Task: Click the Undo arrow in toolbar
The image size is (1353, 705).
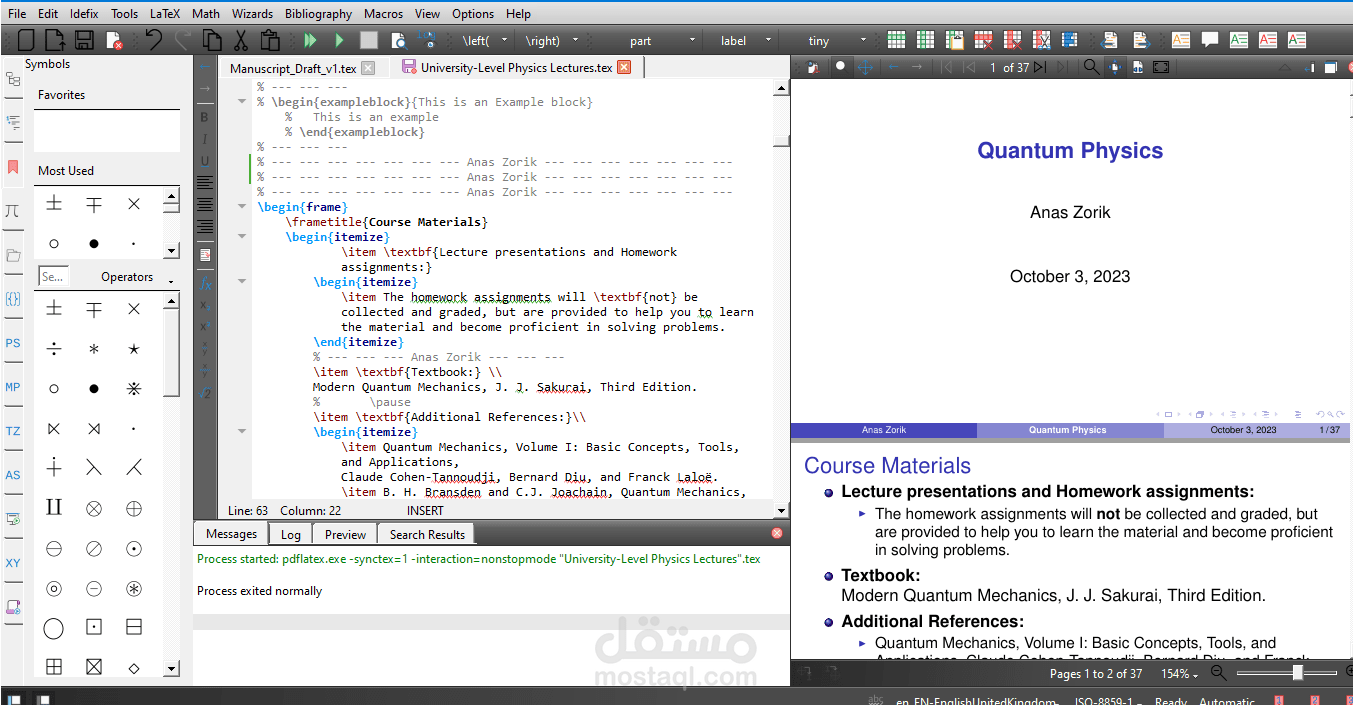Action: click(x=153, y=40)
